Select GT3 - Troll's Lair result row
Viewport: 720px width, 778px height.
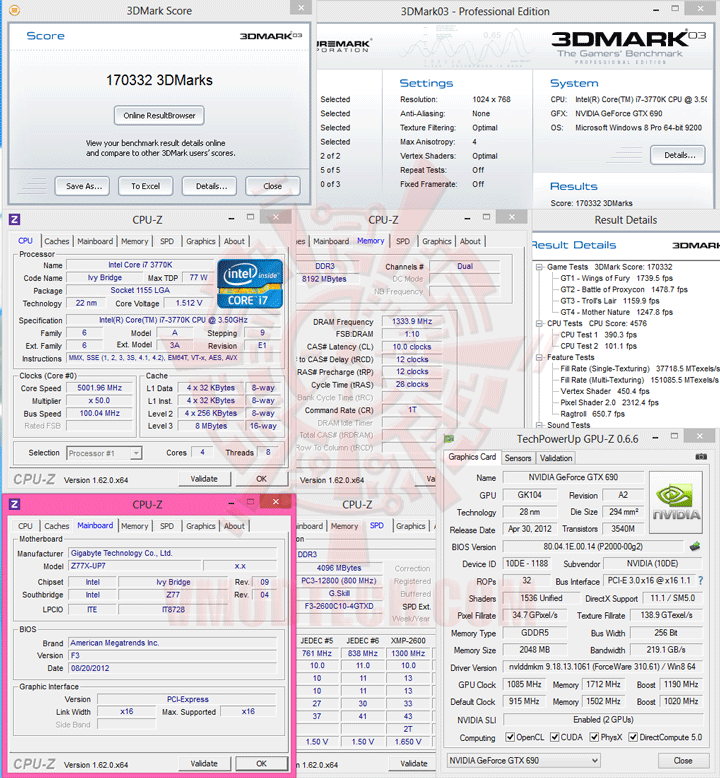click(609, 301)
